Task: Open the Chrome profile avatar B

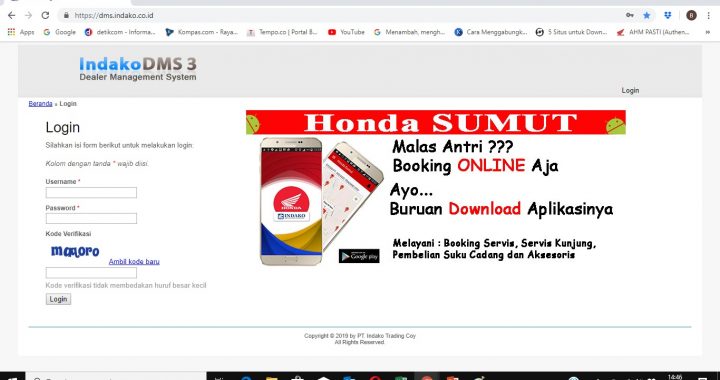Action: (691, 16)
